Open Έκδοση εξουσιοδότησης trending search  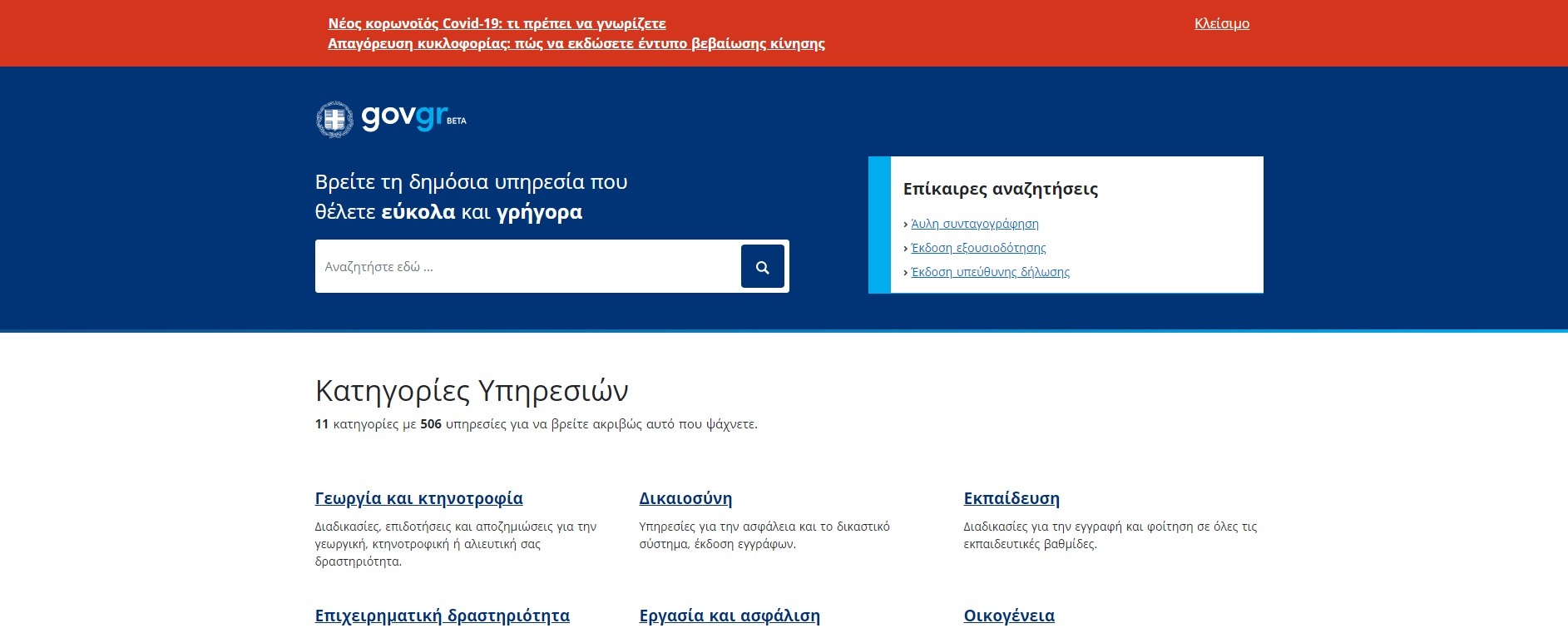coord(978,248)
